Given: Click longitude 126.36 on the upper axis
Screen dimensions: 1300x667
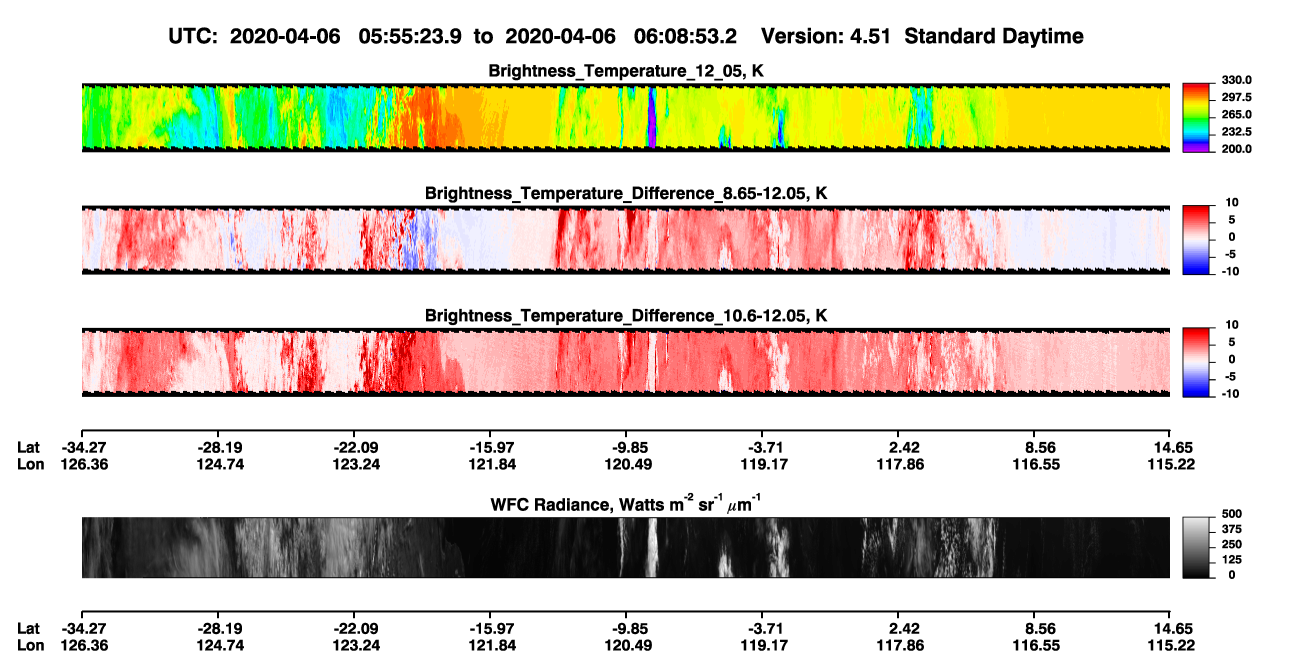Looking at the screenshot, I should tap(86, 464).
